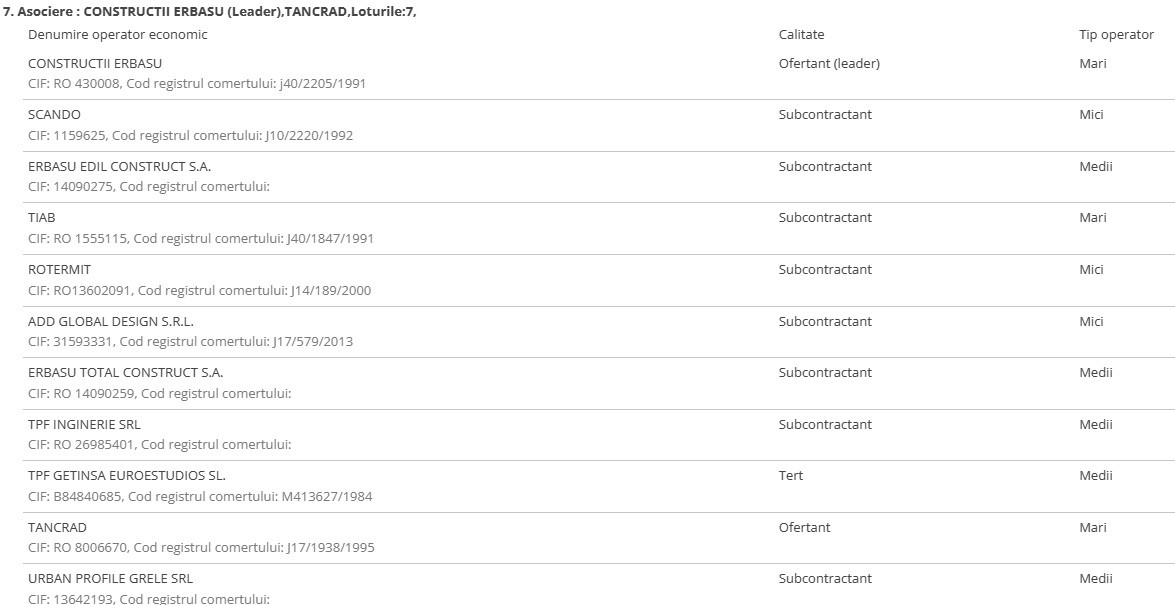The width and height of the screenshot is (1175, 605).
Task: Click ERBASU EDIL CONSTRUCT S.A. entry
Action: tap(119, 166)
